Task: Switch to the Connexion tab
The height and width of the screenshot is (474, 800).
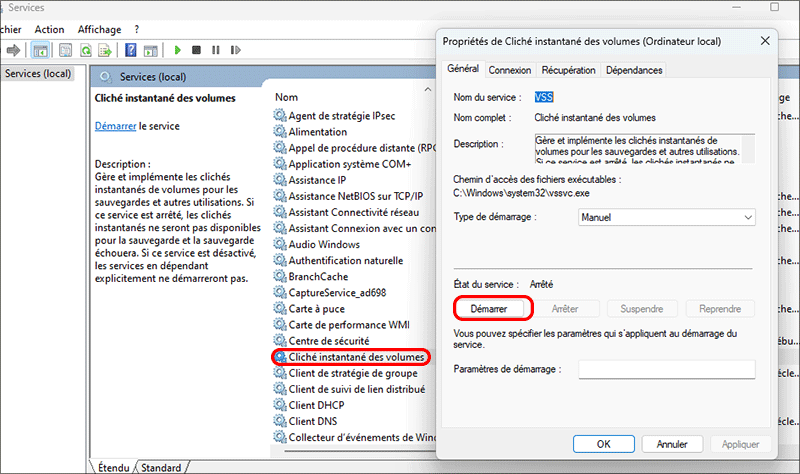Action: [x=510, y=70]
